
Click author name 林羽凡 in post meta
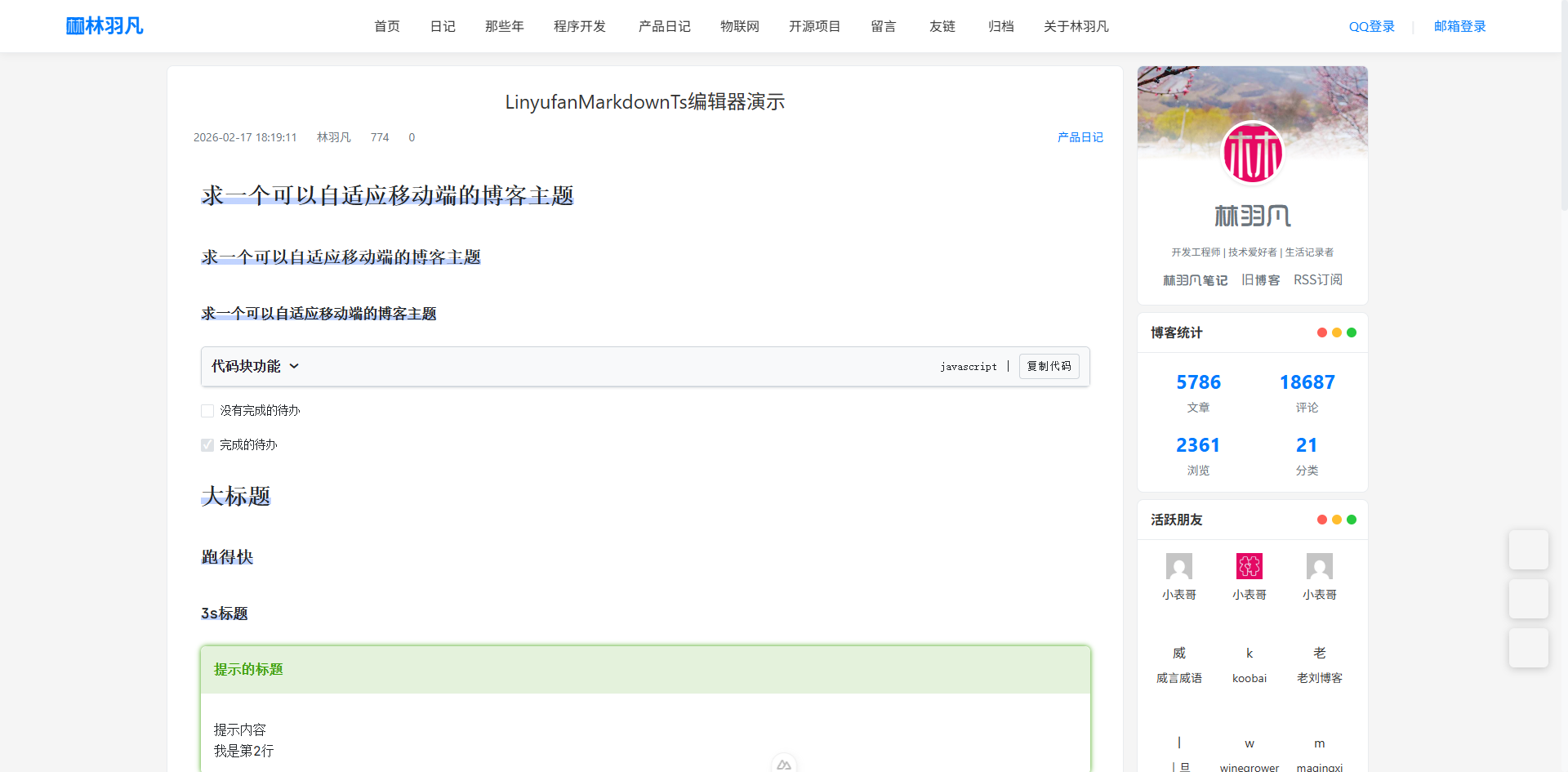(334, 137)
